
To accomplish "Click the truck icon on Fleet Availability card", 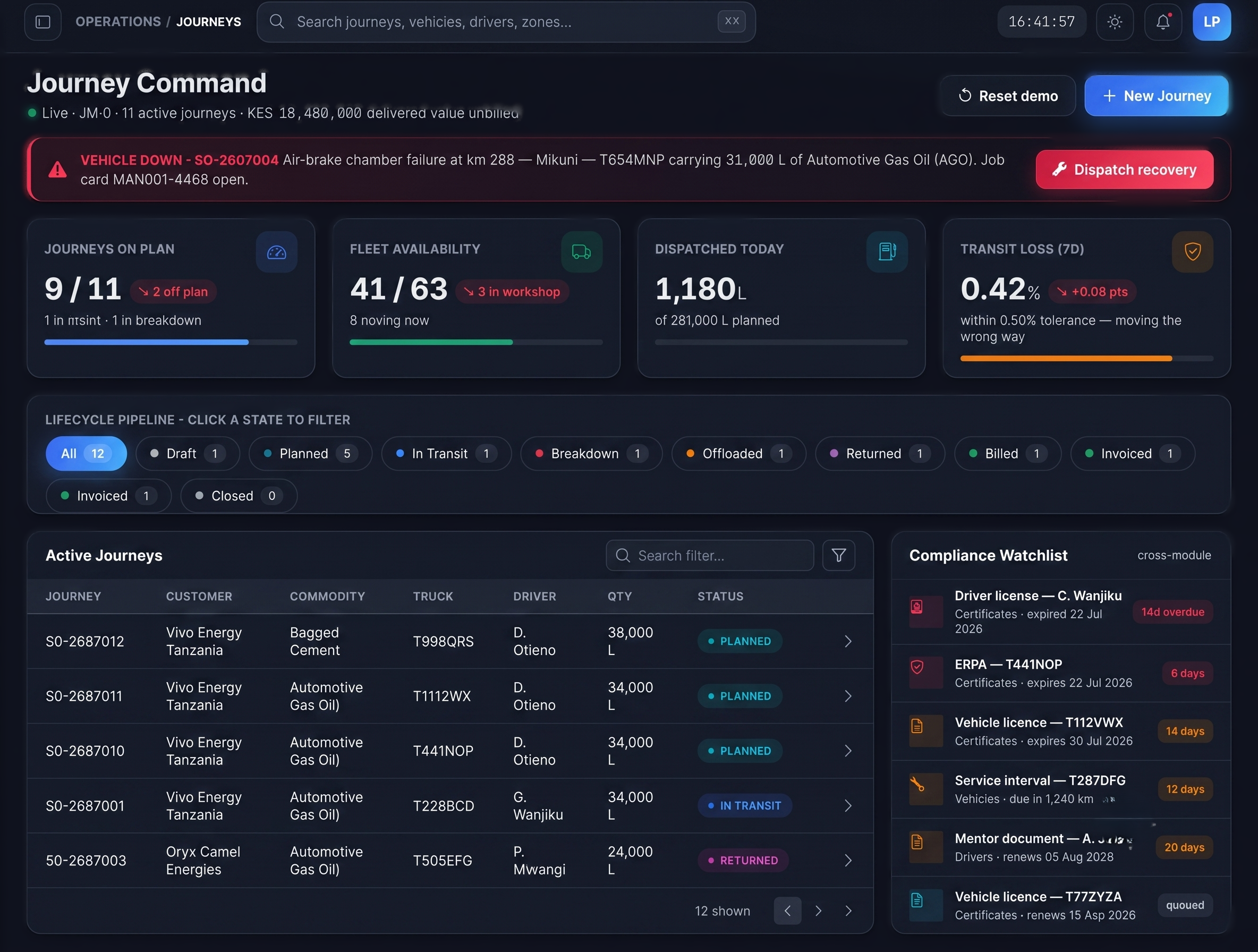I will 581,252.
